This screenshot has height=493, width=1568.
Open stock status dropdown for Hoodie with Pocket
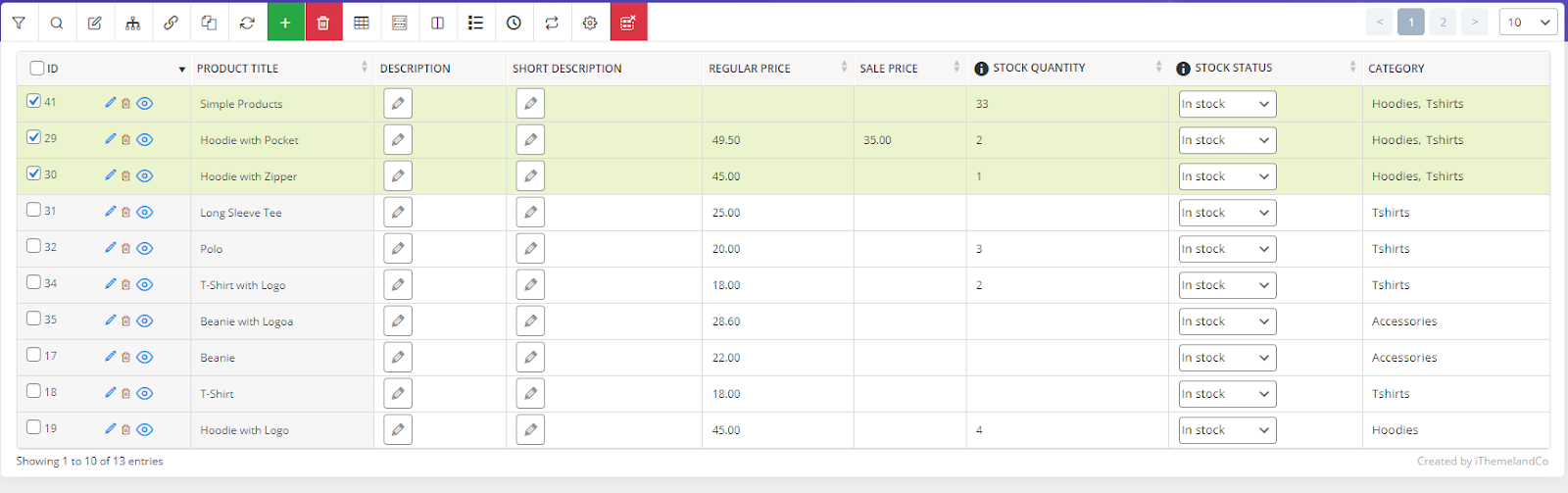coord(1226,140)
